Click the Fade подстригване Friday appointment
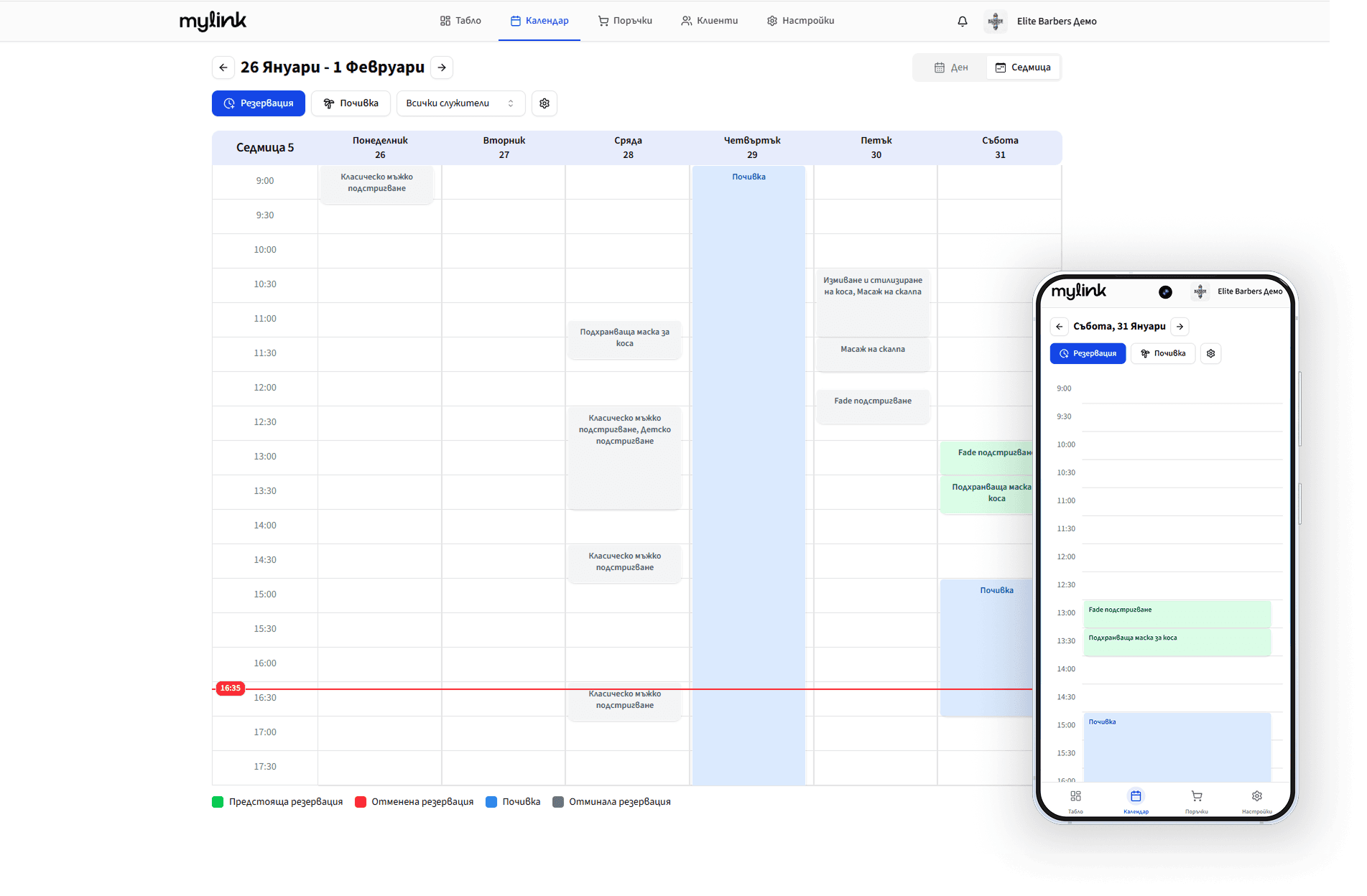1367x896 pixels. pyautogui.click(x=873, y=406)
